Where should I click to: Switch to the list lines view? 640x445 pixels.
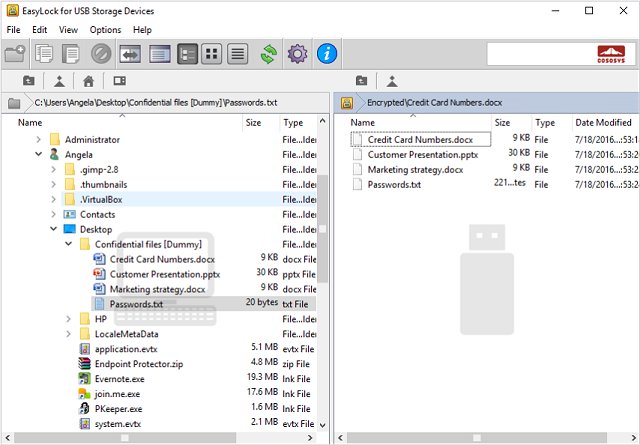(238, 54)
